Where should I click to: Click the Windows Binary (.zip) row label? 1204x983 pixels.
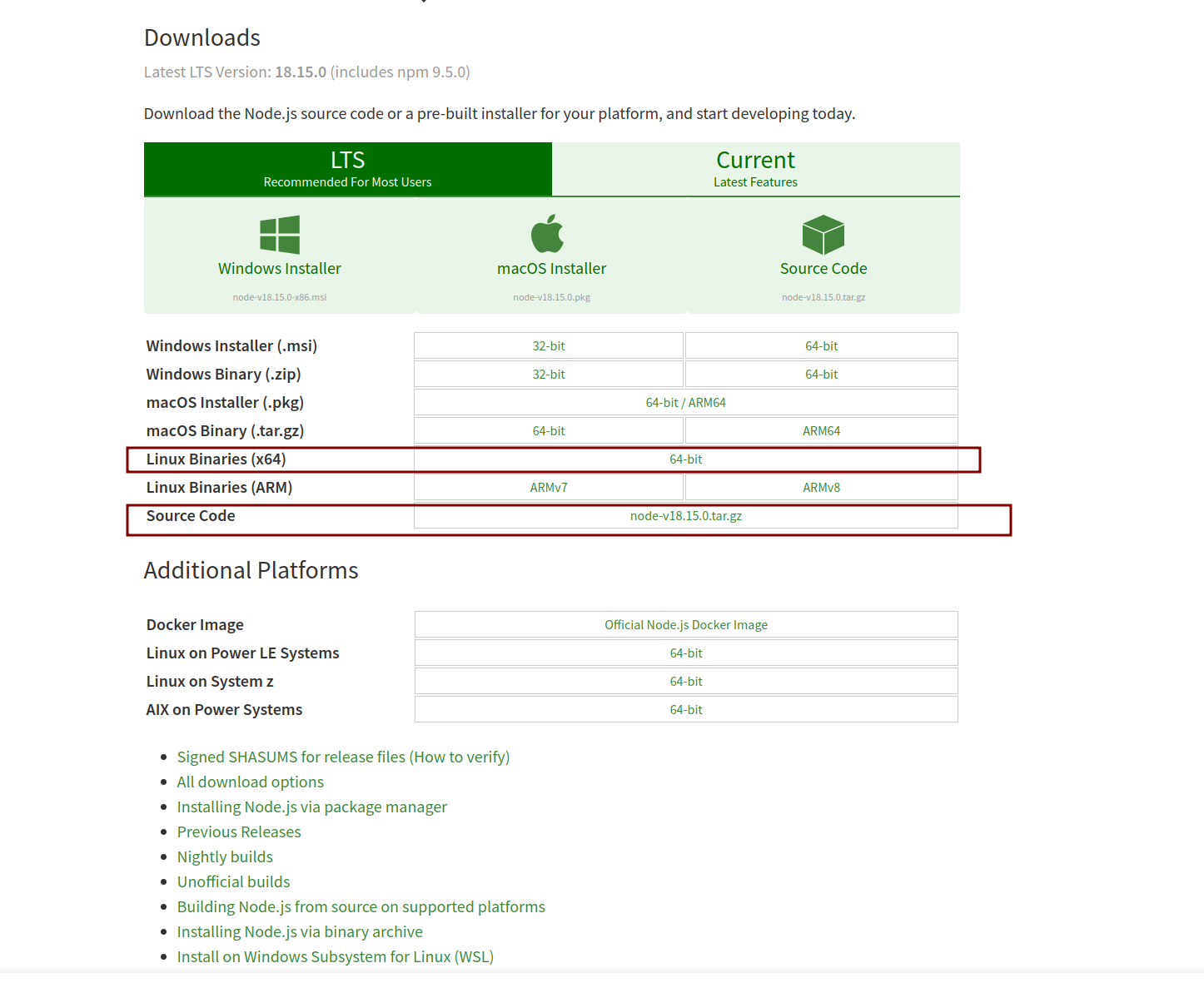pyautogui.click(x=224, y=374)
